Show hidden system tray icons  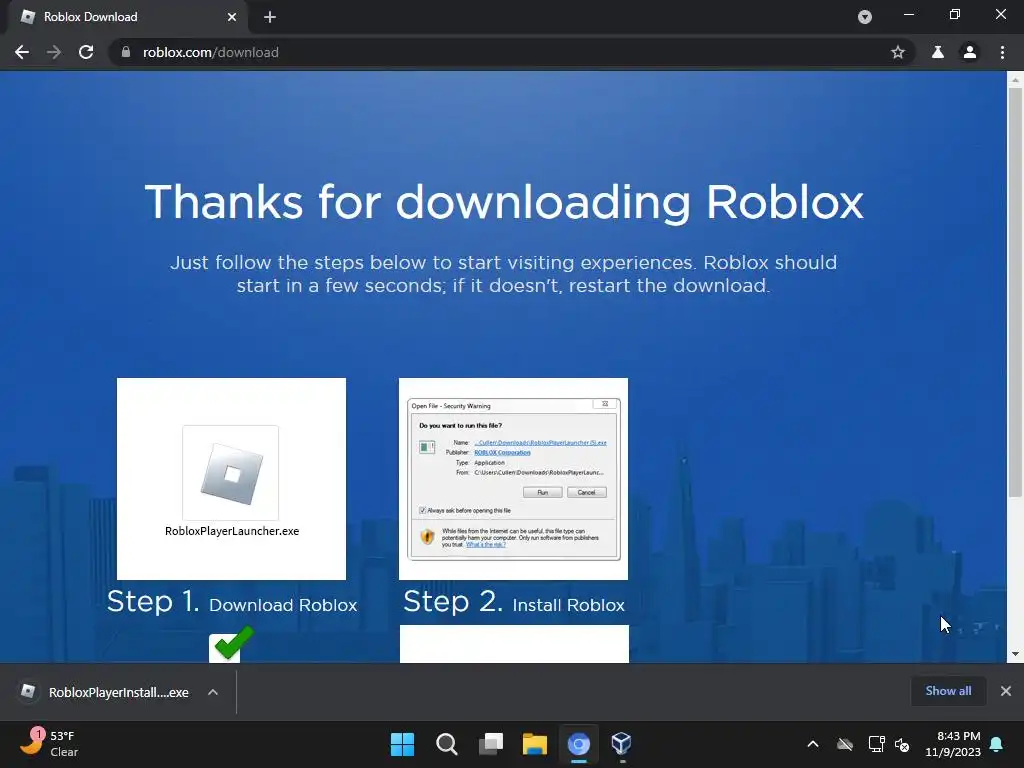(x=813, y=744)
